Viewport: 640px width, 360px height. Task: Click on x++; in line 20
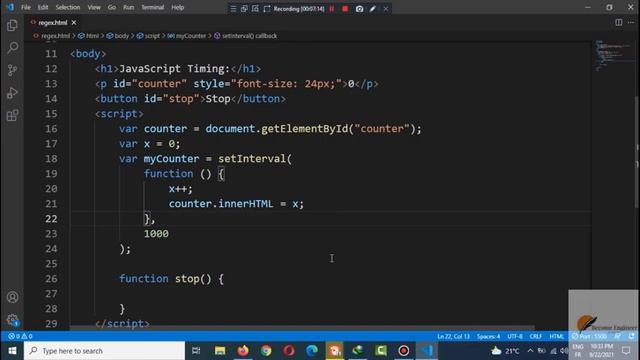pyautogui.click(x=180, y=189)
